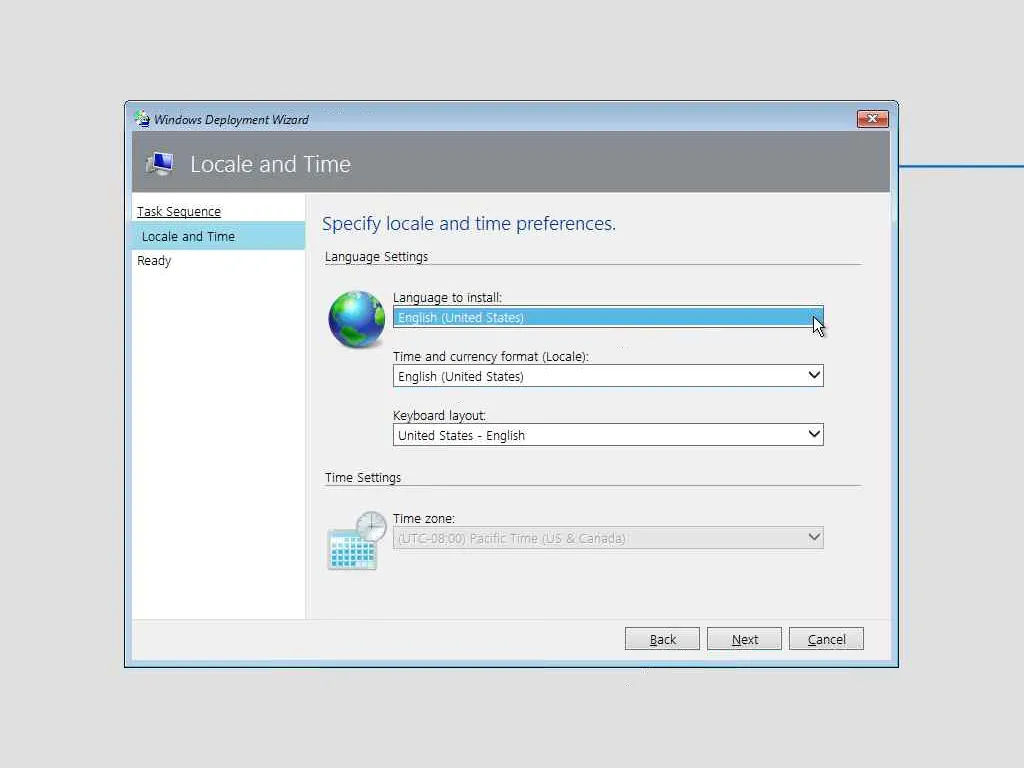Click the Language to install label
The width and height of the screenshot is (1024, 768).
[x=447, y=297]
